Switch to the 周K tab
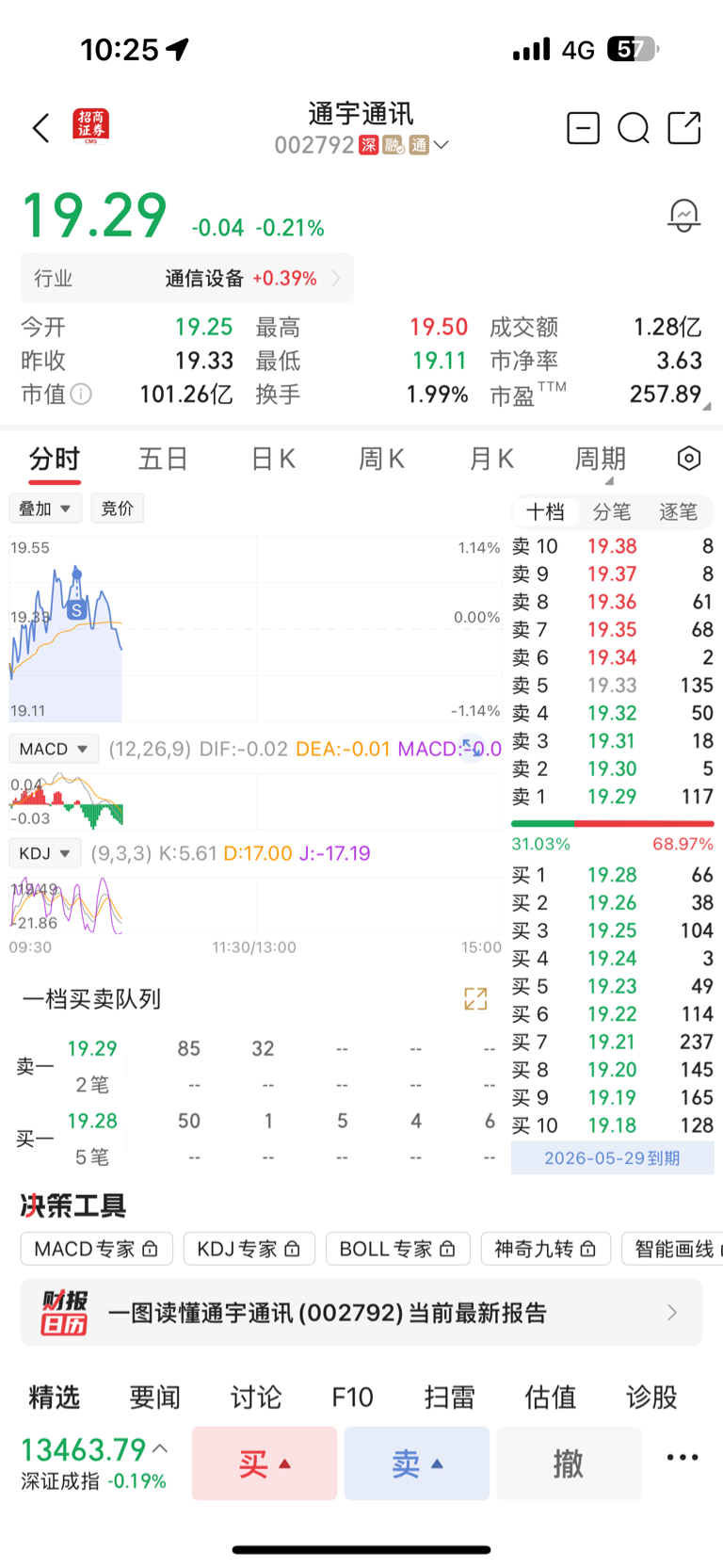723x1568 pixels. point(382,460)
